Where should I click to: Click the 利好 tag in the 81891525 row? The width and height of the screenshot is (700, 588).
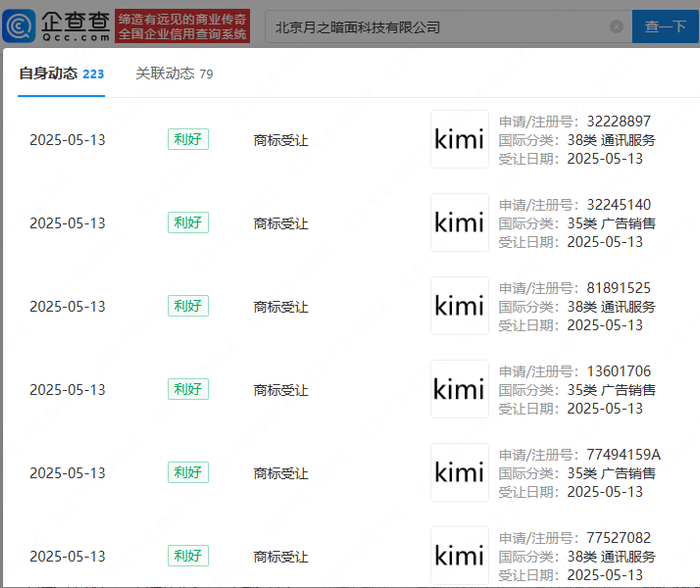tap(188, 306)
